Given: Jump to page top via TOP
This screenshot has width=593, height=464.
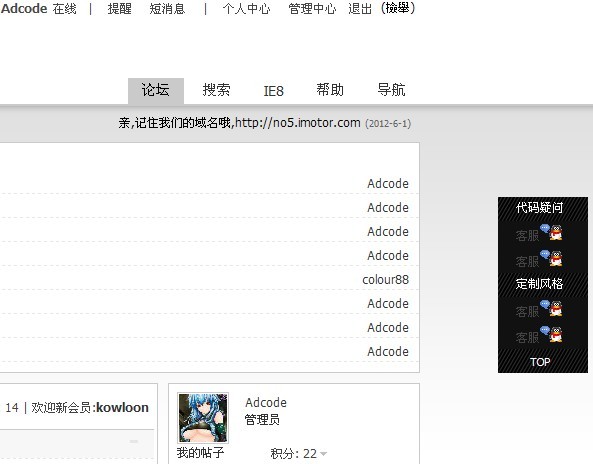Looking at the screenshot, I should pyautogui.click(x=540, y=362).
